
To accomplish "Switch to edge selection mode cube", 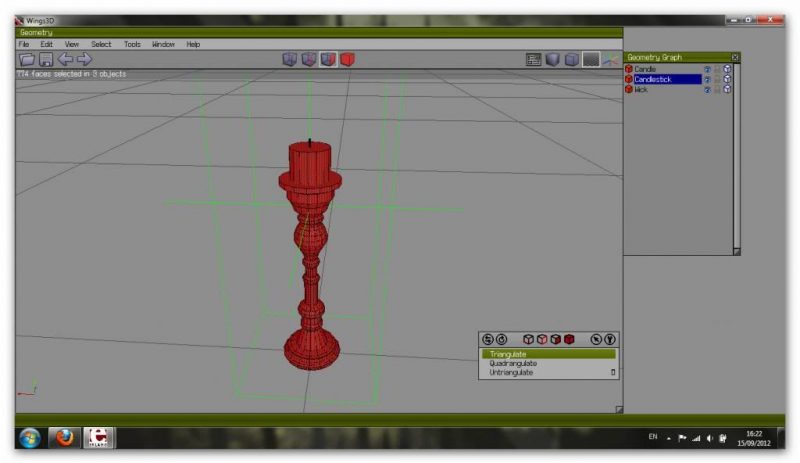I will [x=309, y=60].
